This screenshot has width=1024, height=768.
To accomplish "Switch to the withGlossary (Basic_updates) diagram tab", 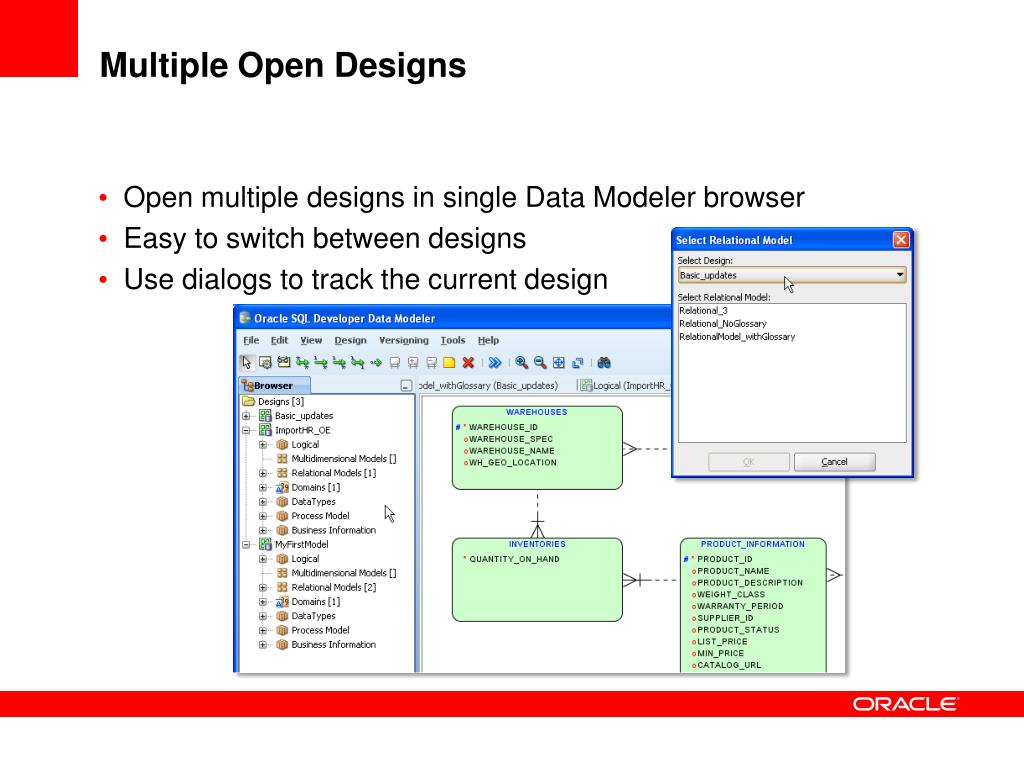I will pos(488,385).
